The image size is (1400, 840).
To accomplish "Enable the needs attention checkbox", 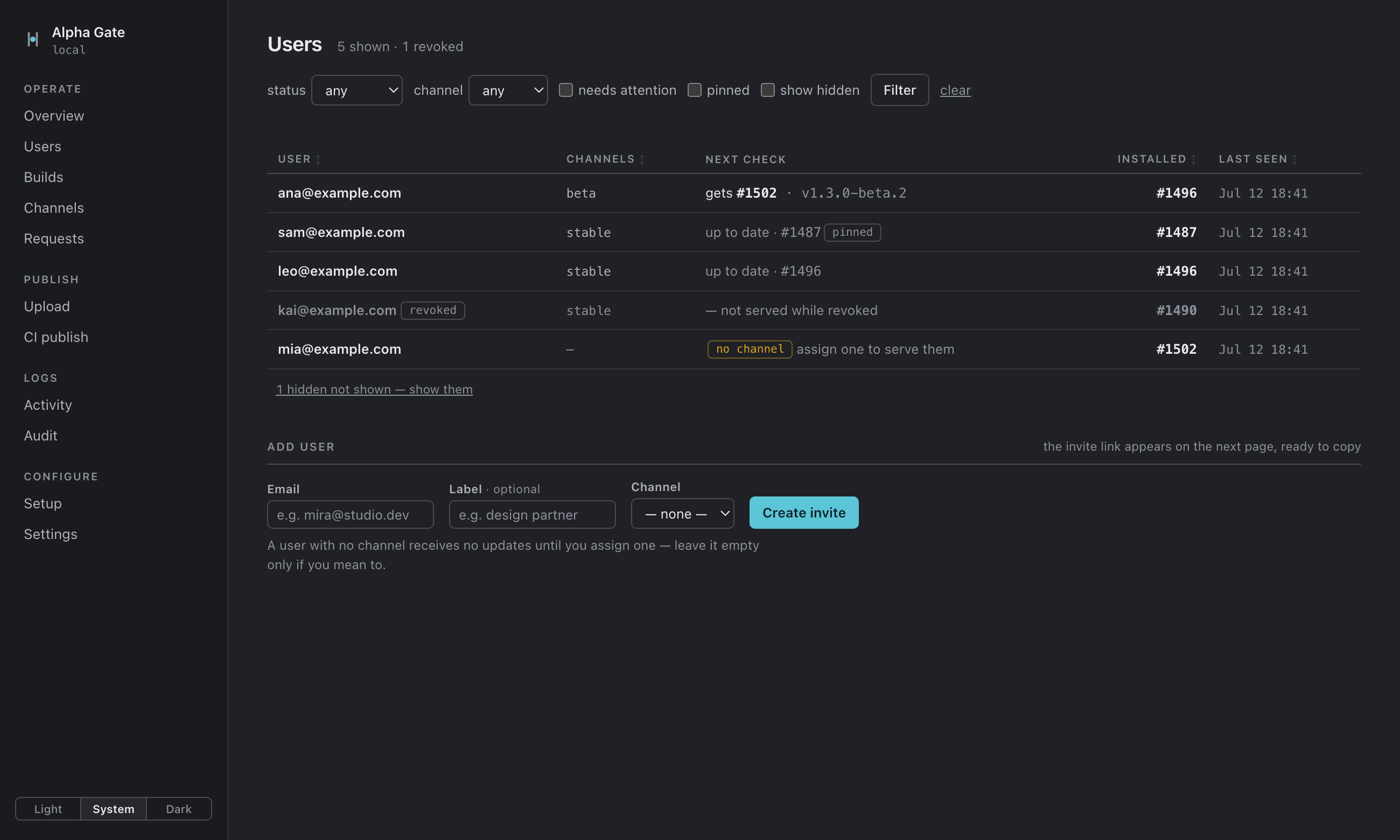I will [566, 90].
